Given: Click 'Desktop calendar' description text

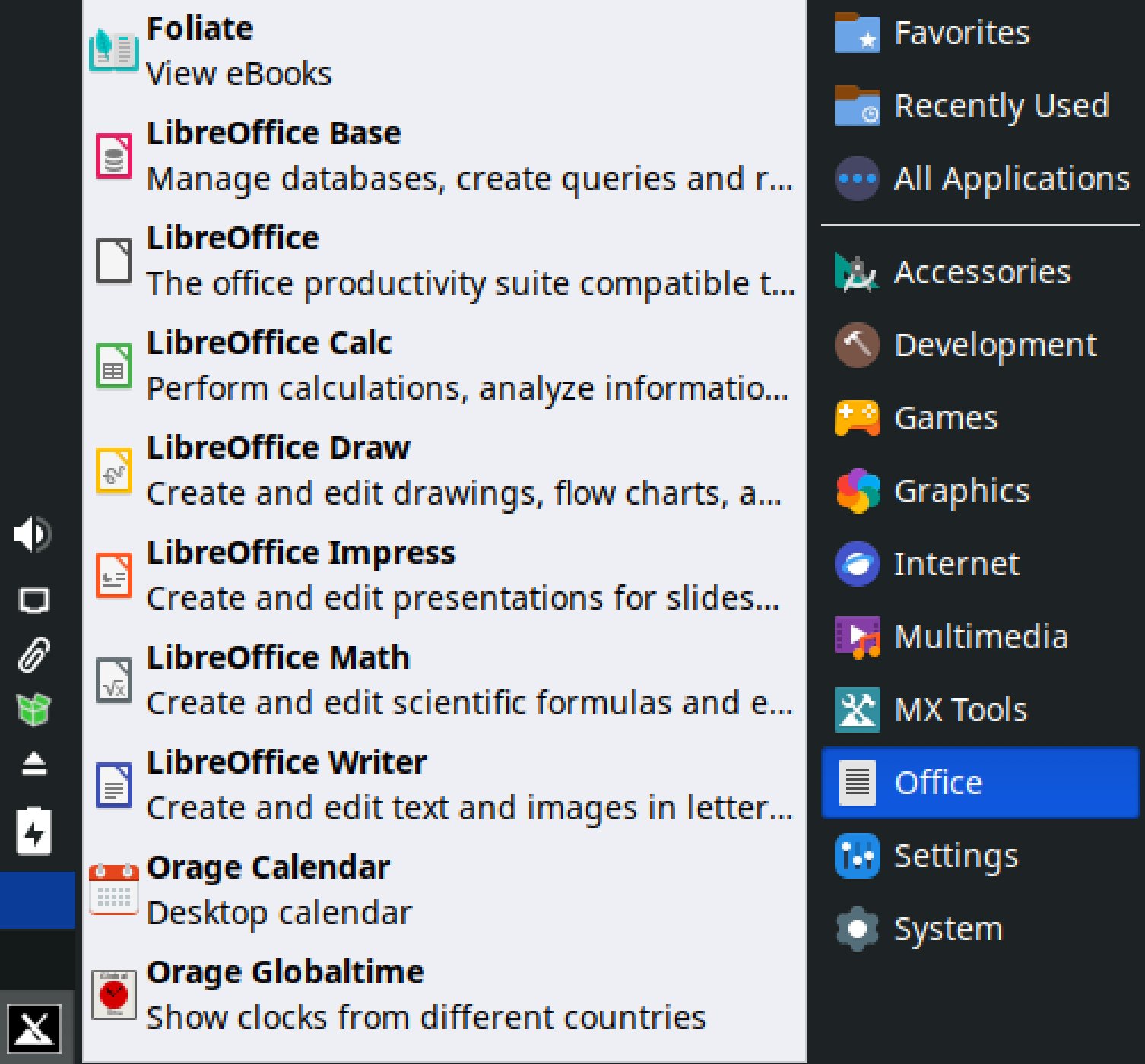Looking at the screenshot, I should (x=279, y=914).
